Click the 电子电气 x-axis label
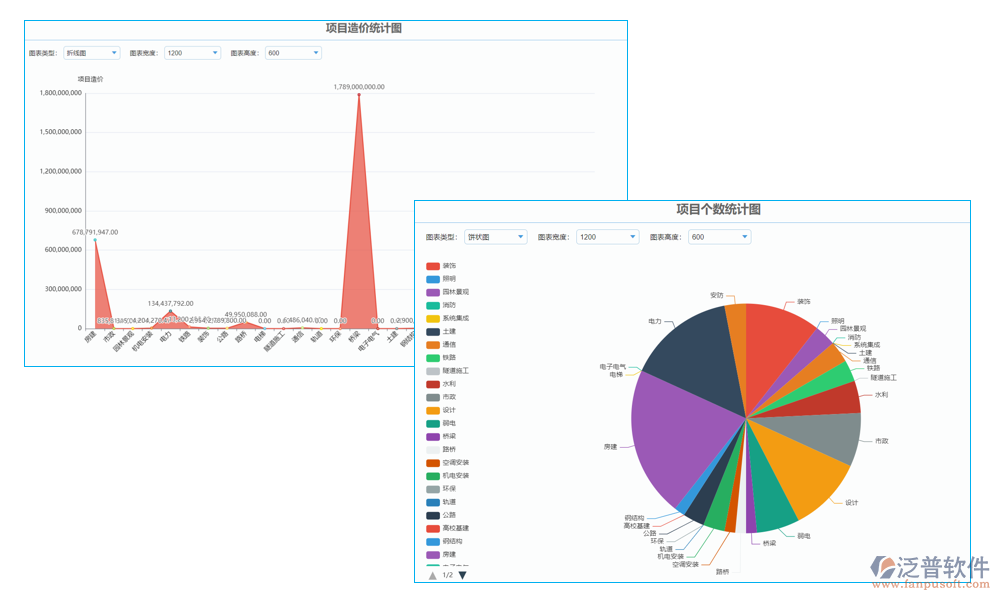 pyautogui.click(x=368, y=341)
